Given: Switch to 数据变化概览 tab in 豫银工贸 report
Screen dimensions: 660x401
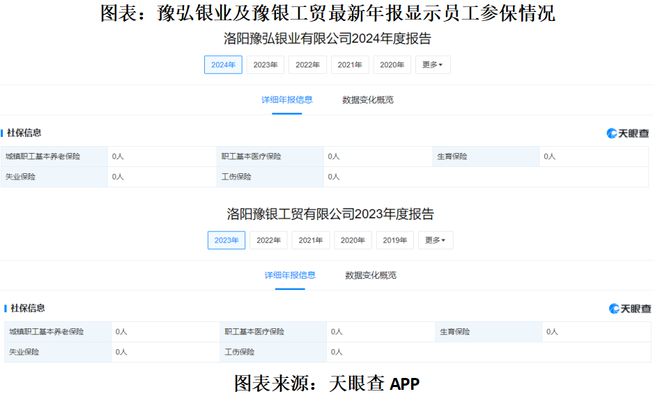Looking at the screenshot, I should pos(371,276).
